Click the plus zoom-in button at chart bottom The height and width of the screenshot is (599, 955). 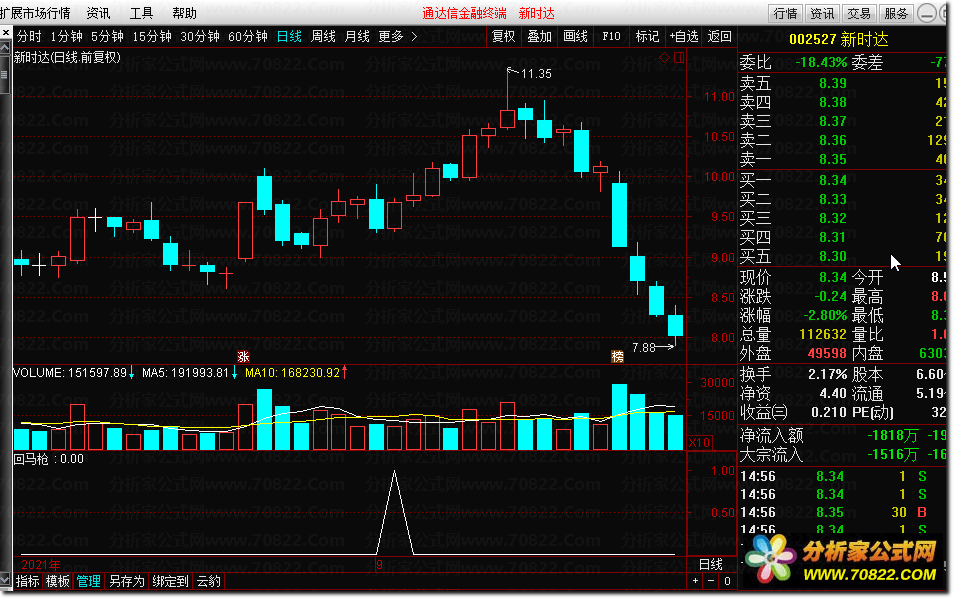tap(696, 581)
